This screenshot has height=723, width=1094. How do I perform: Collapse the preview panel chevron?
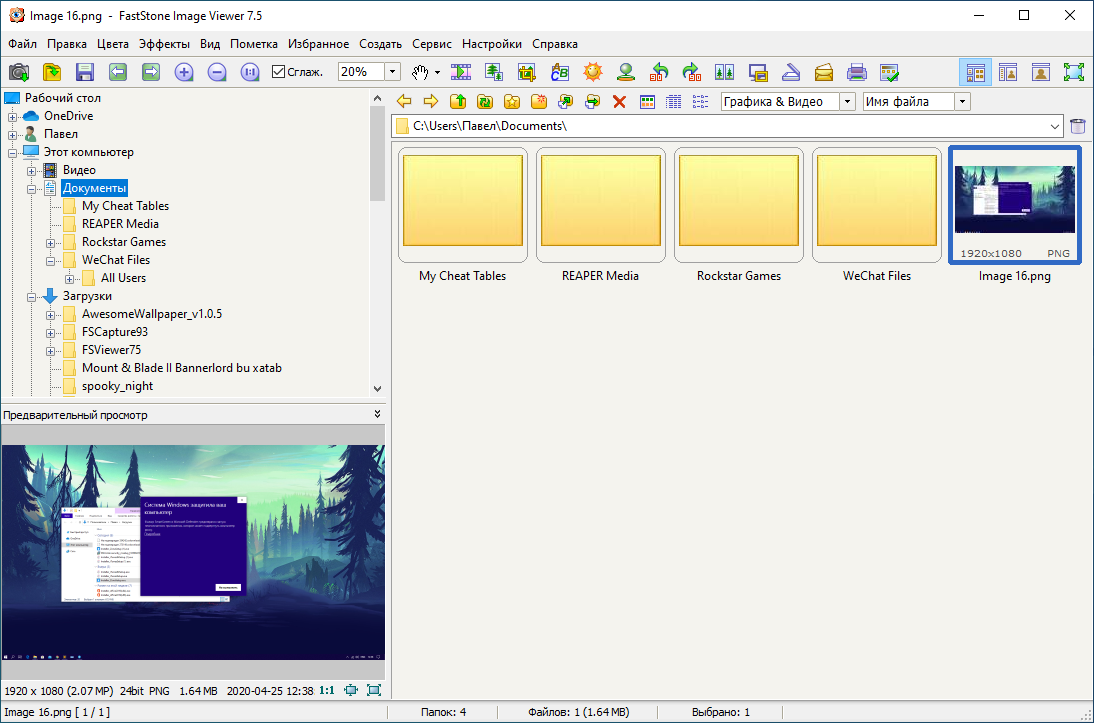point(377,414)
